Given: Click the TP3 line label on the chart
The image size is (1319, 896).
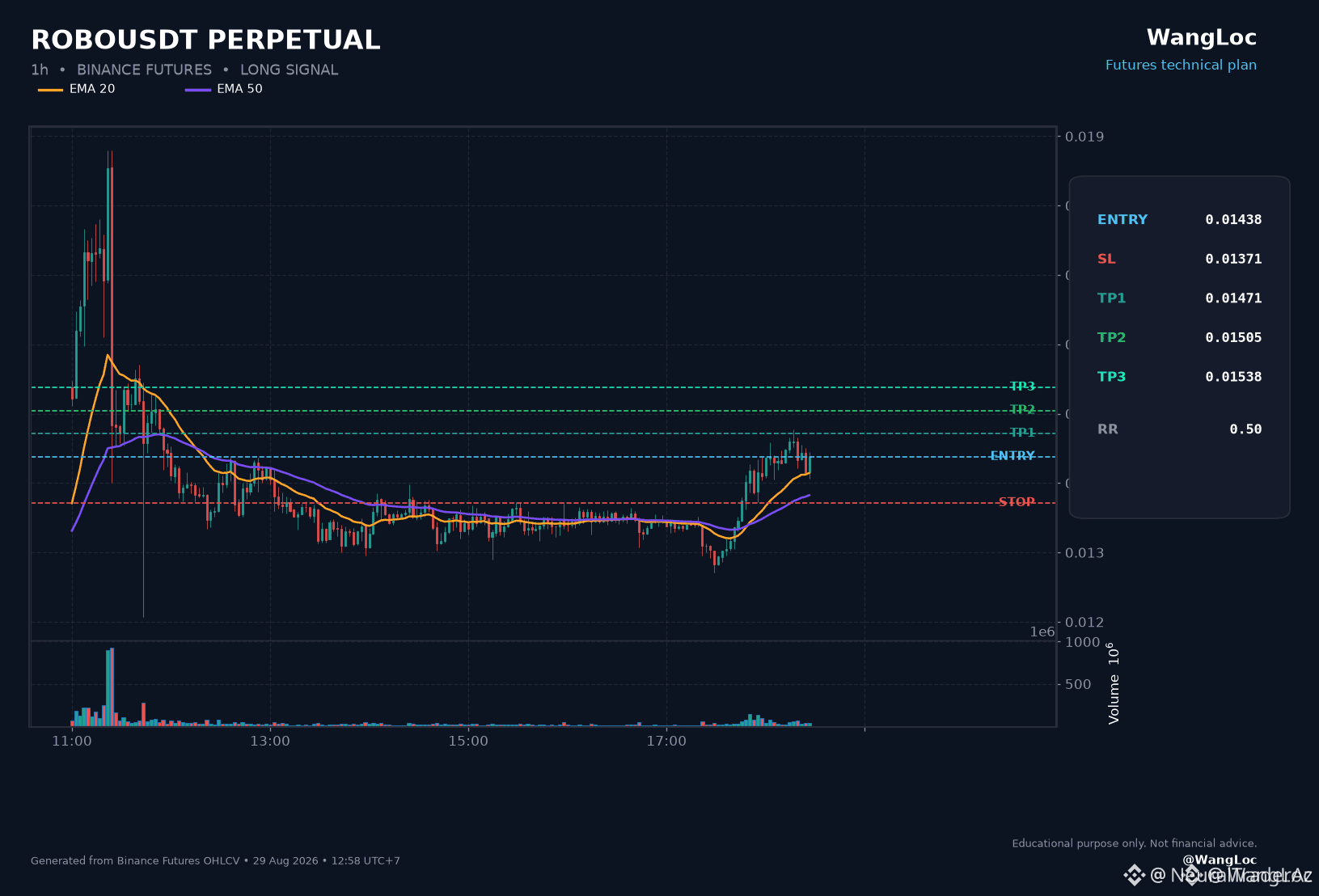Looking at the screenshot, I should coord(1022,387).
